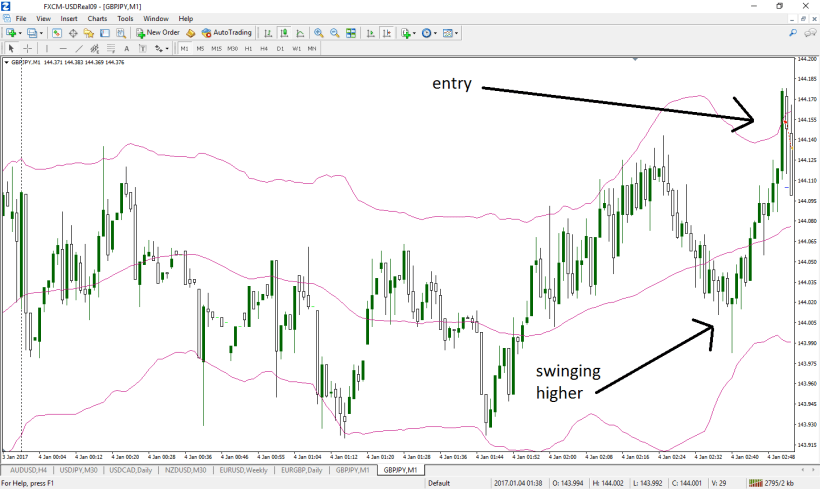This screenshot has width=820, height=489.
Task: Zoom out of the chart
Action: (x=335, y=33)
